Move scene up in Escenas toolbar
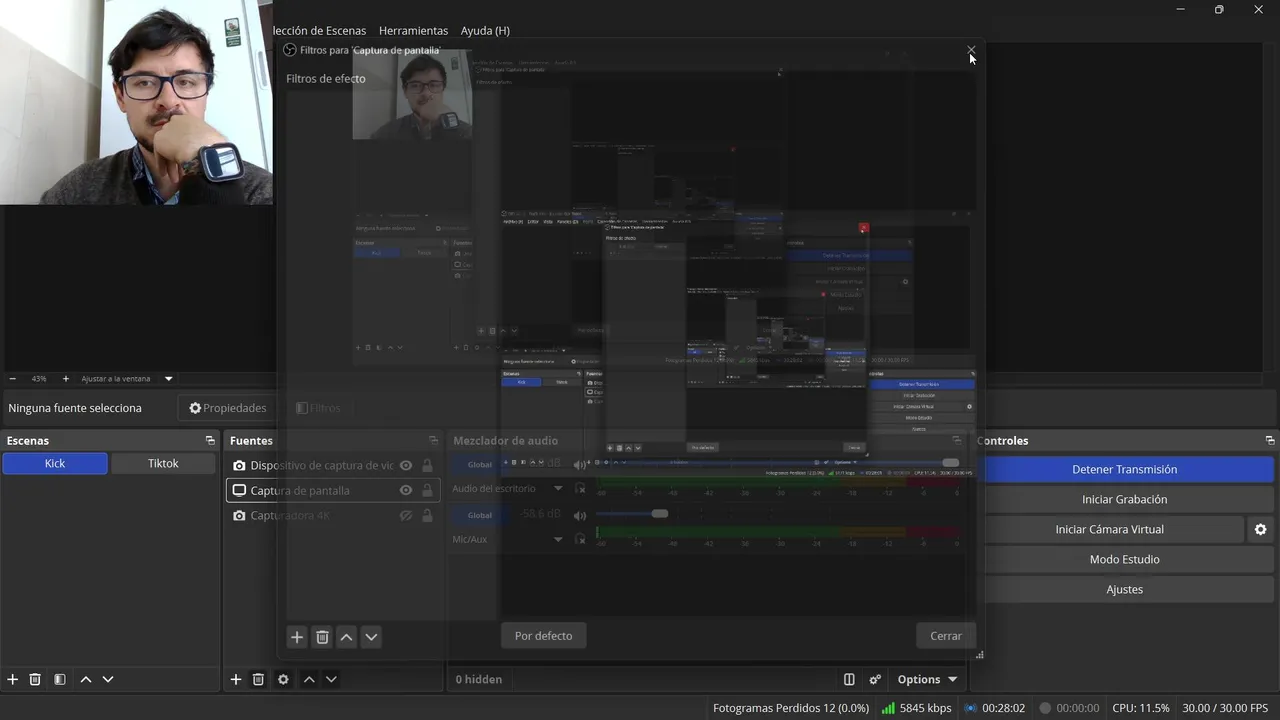Image resolution: width=1280 pixels, height=720 pixels. pyautogui.click(x=86, y=679)
